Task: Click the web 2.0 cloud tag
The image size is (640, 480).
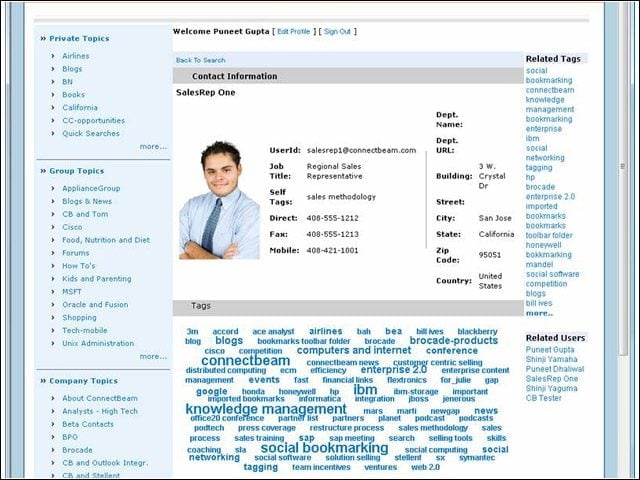Action: tap(425, 467)
